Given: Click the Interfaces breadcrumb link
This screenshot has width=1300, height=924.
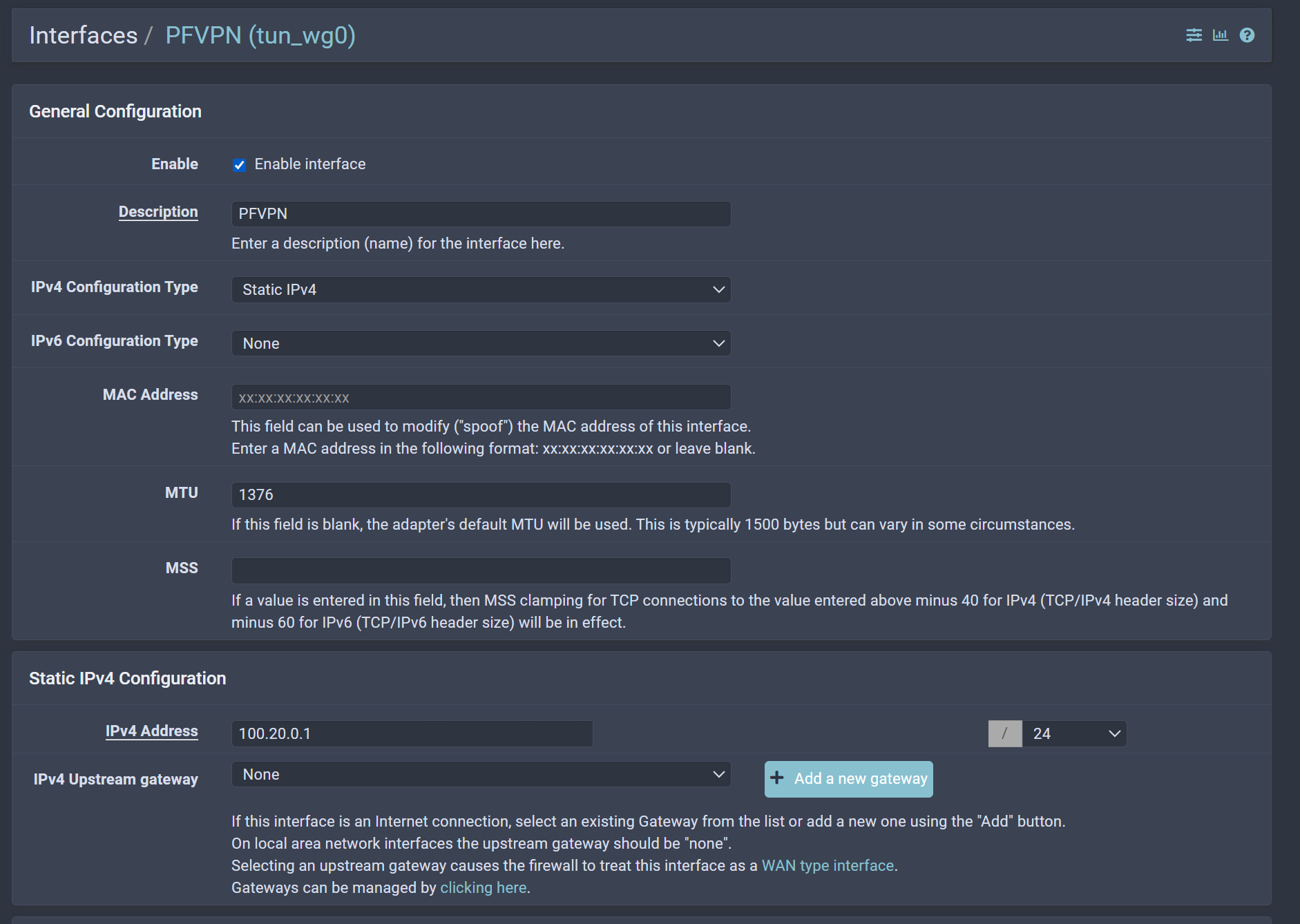Looking at the screenshot, I should 84,35.
